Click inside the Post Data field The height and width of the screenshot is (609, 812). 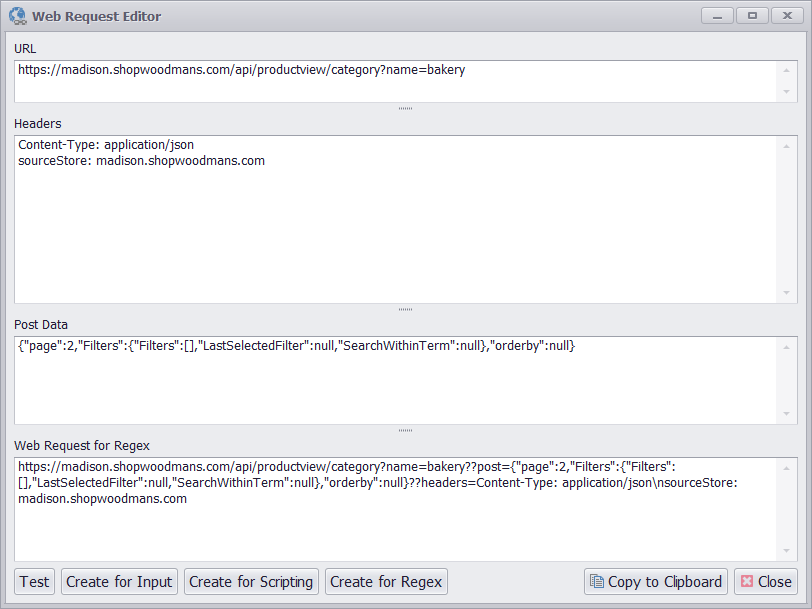coord(395,380)
